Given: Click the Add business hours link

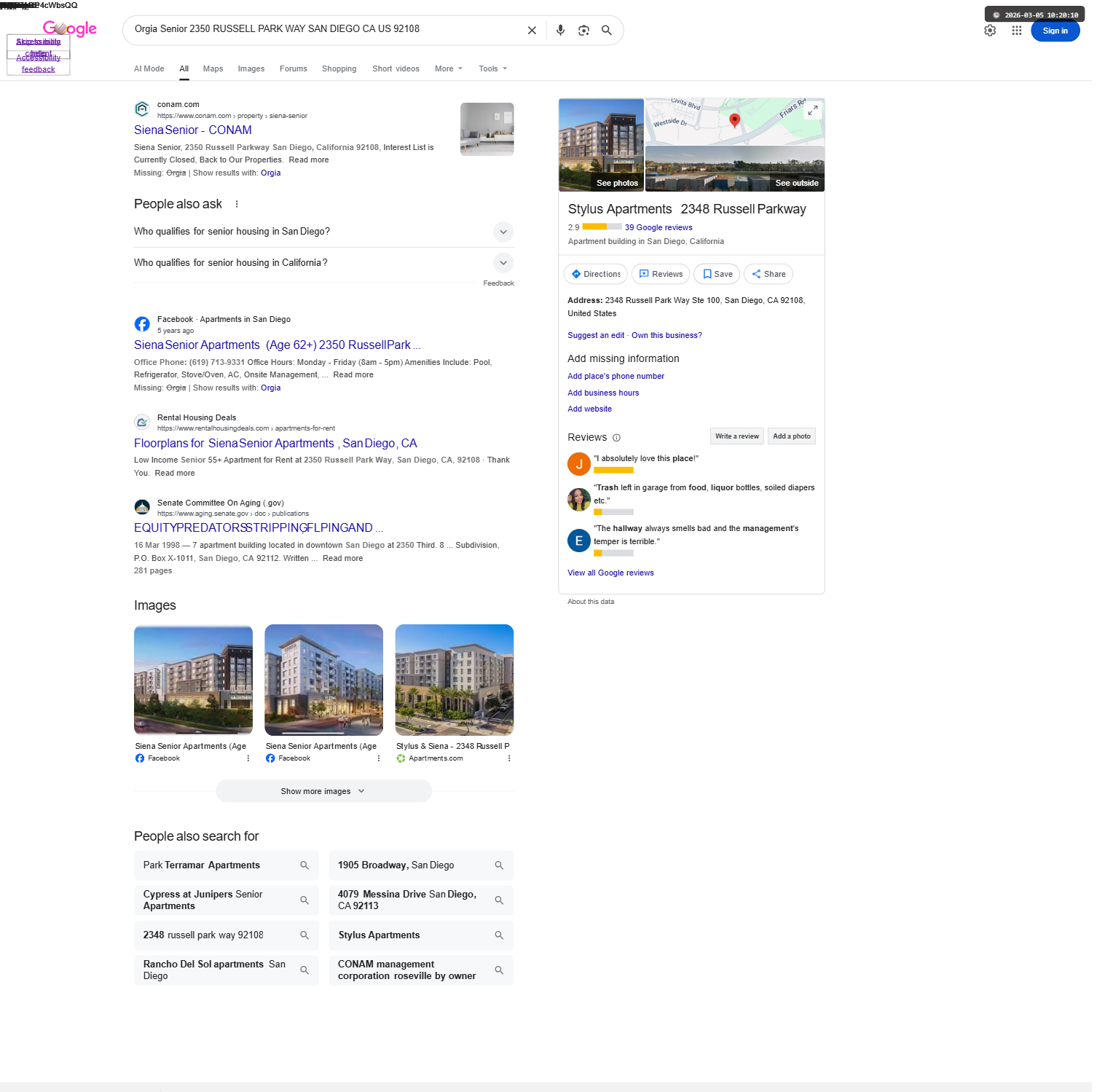Looking at the screenshot, I should (x=603, y=393).
